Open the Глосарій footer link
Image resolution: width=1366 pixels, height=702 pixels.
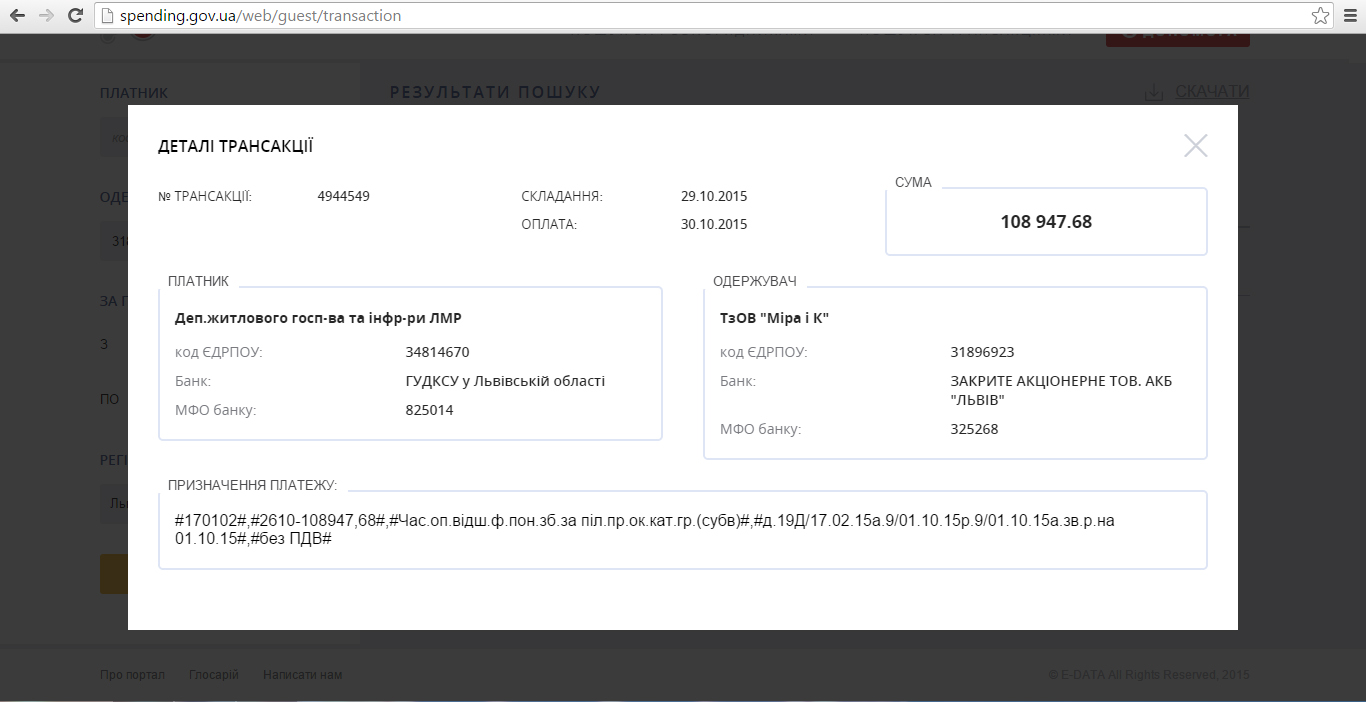point(214,675)
